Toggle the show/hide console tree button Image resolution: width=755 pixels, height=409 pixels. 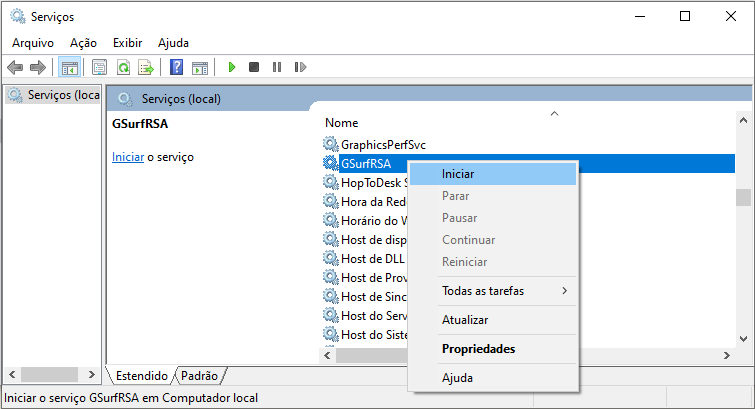pyautogui.click(x=69, y=67)
